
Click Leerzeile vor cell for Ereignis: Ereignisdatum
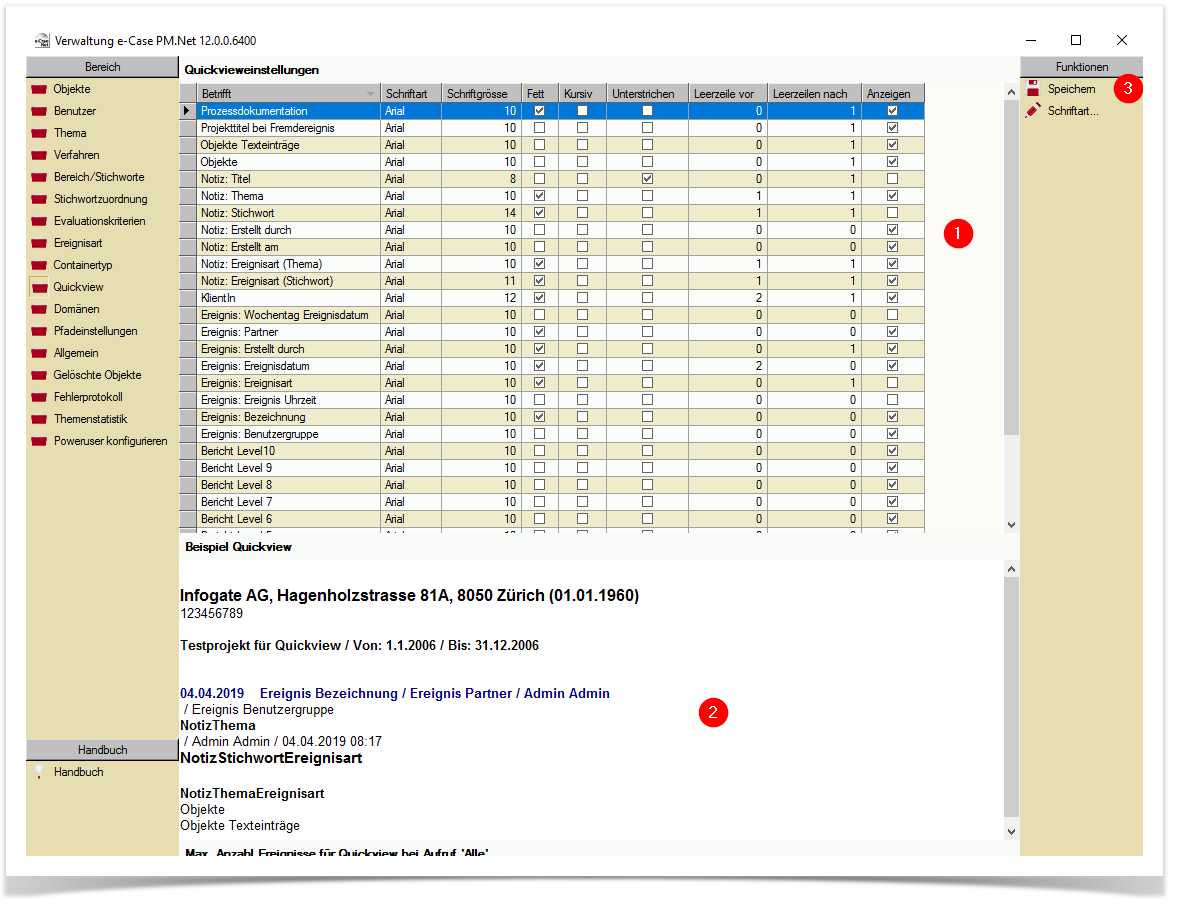tap(727, 365)
